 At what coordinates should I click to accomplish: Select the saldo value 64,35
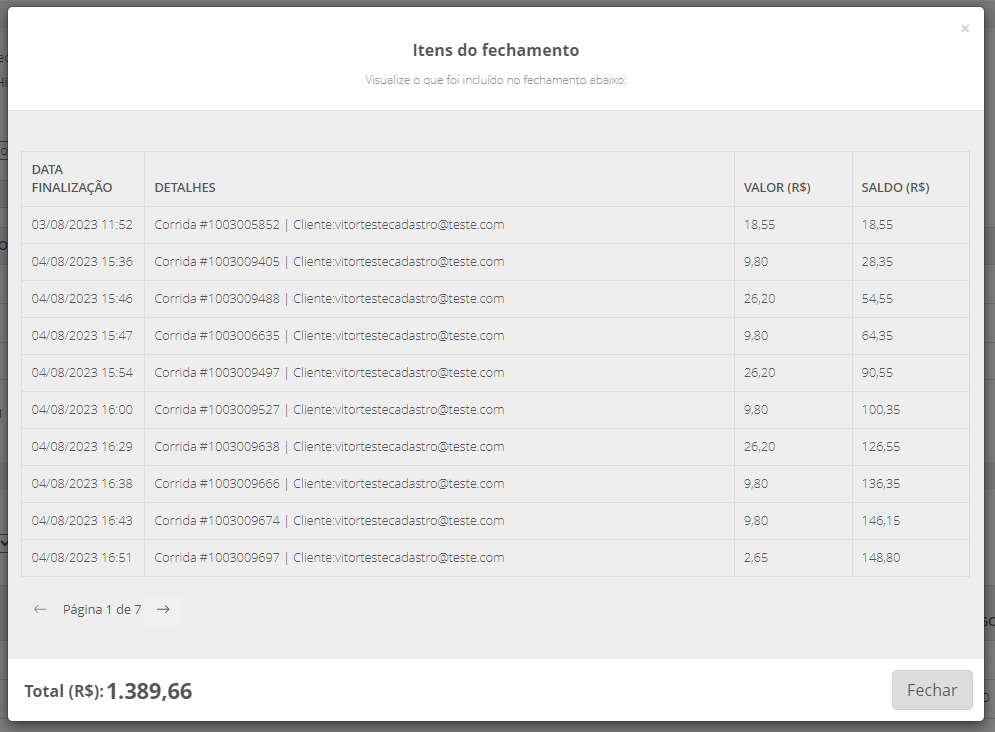click(877, 336)
